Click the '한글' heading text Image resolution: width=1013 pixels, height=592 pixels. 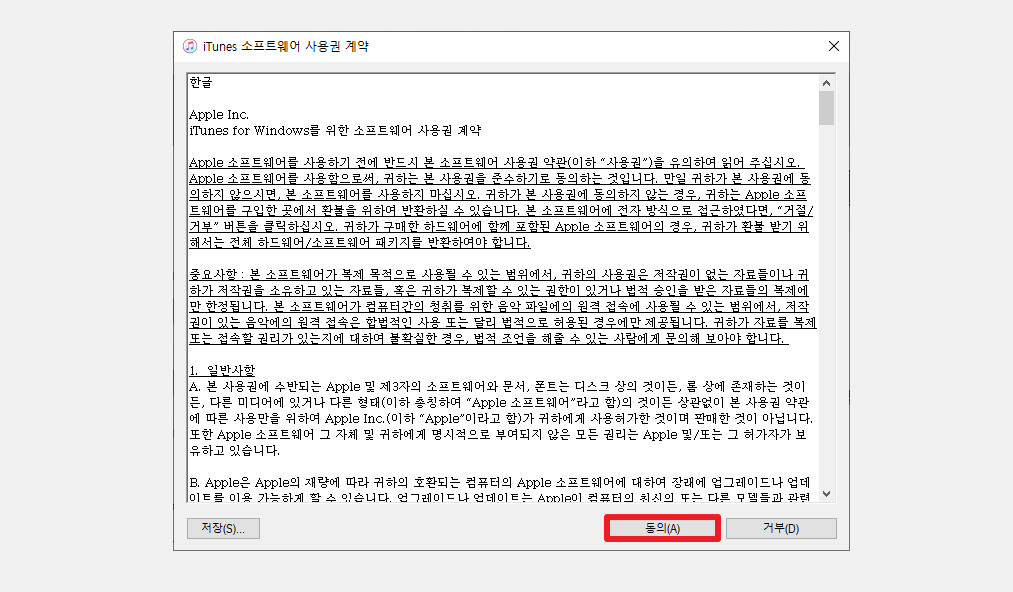pyautogui.click(x=201, y=82)
